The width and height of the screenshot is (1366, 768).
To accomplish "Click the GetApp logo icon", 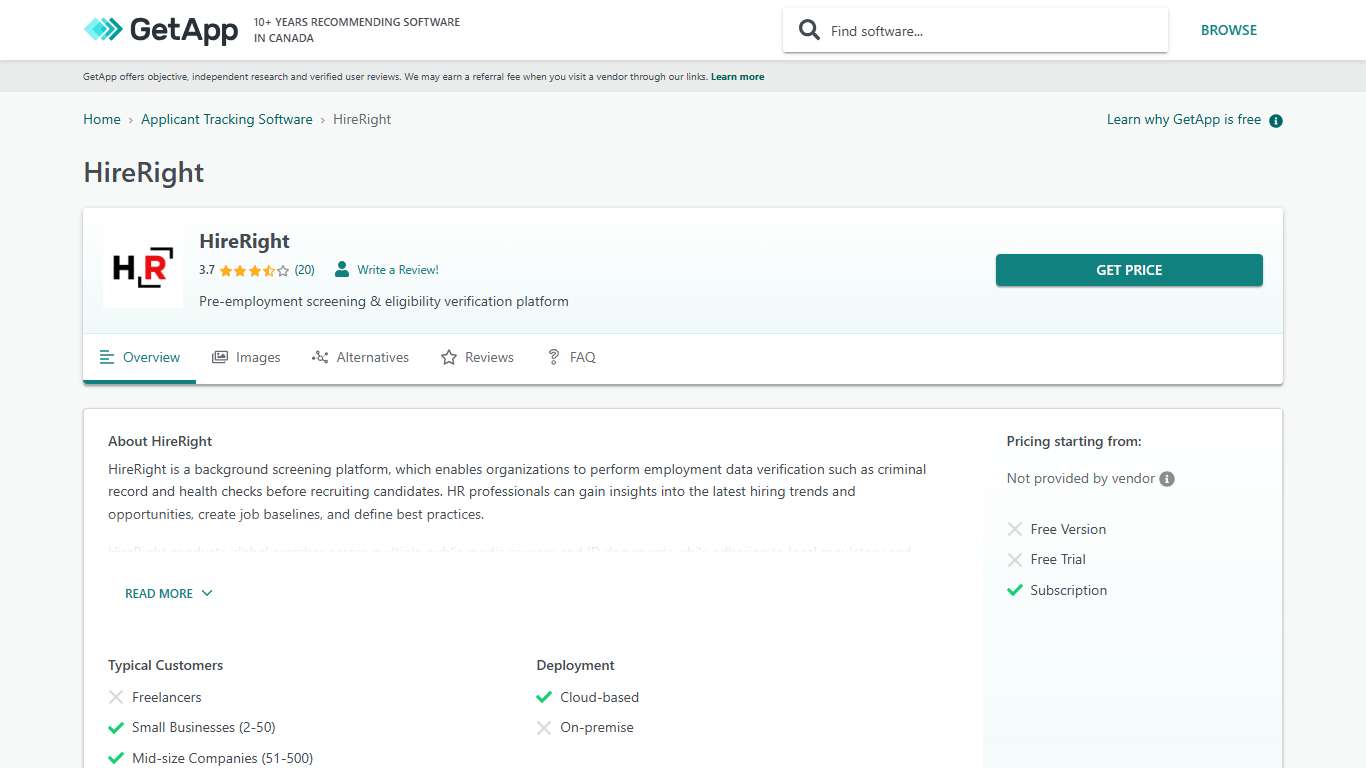I will pos(103,30).
